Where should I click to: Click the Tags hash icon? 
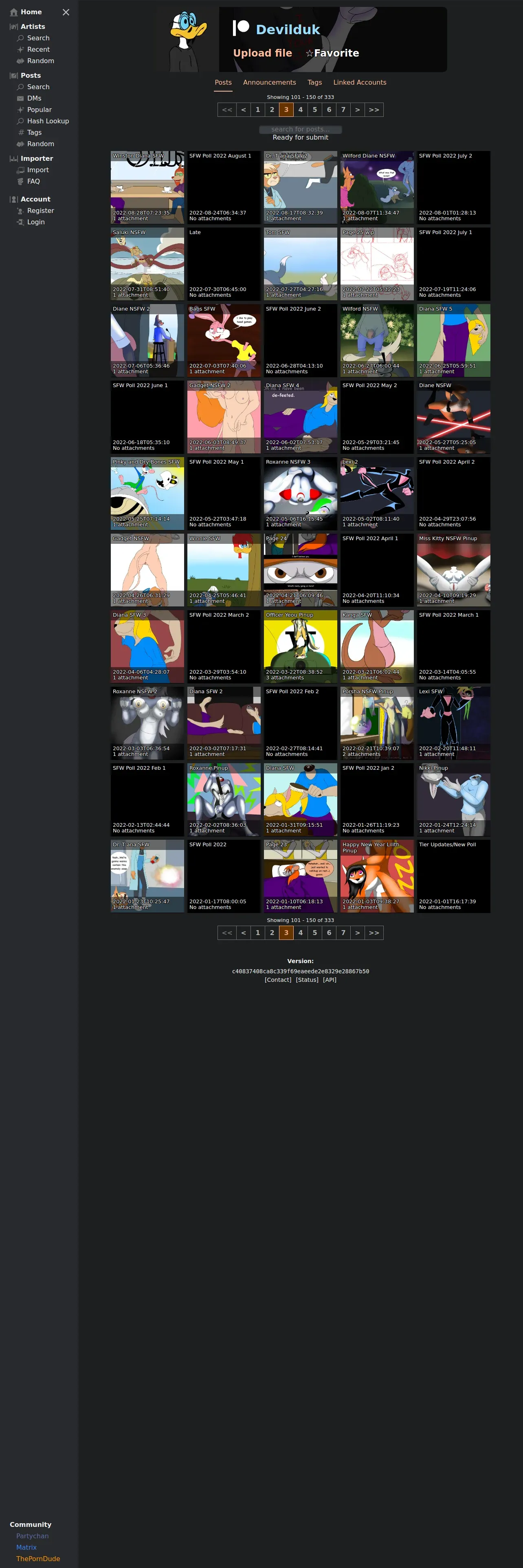(x=21, y=133)
